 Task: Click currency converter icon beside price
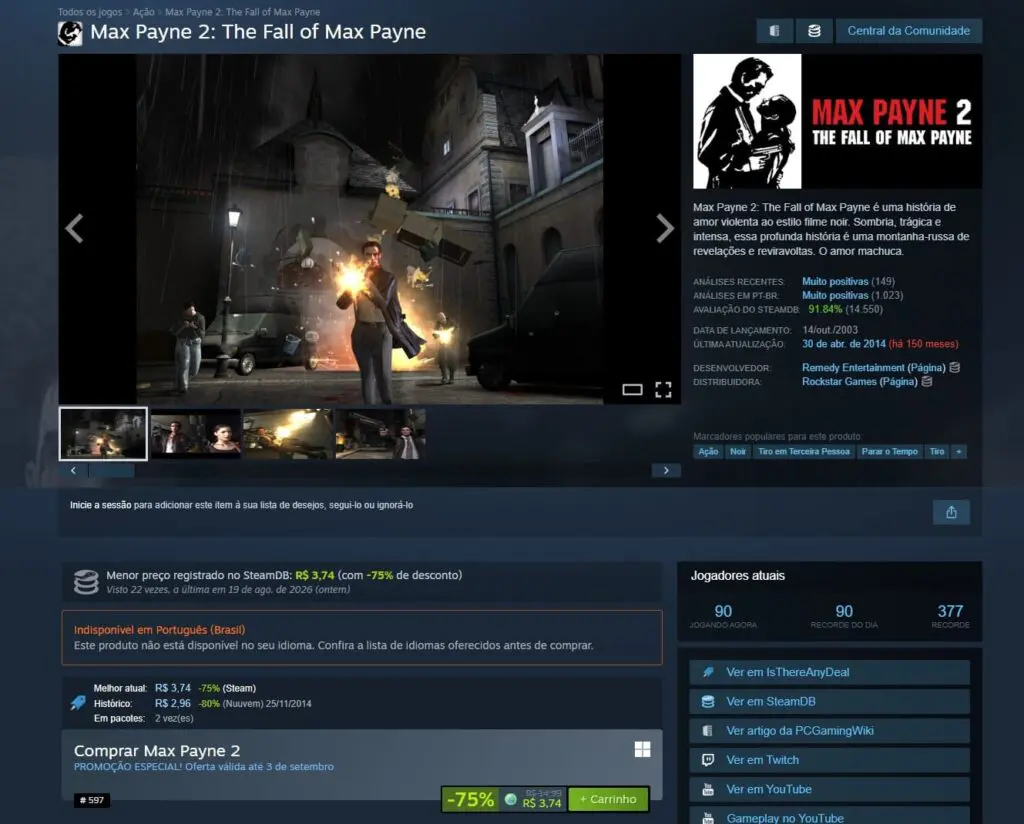point(511,799)
